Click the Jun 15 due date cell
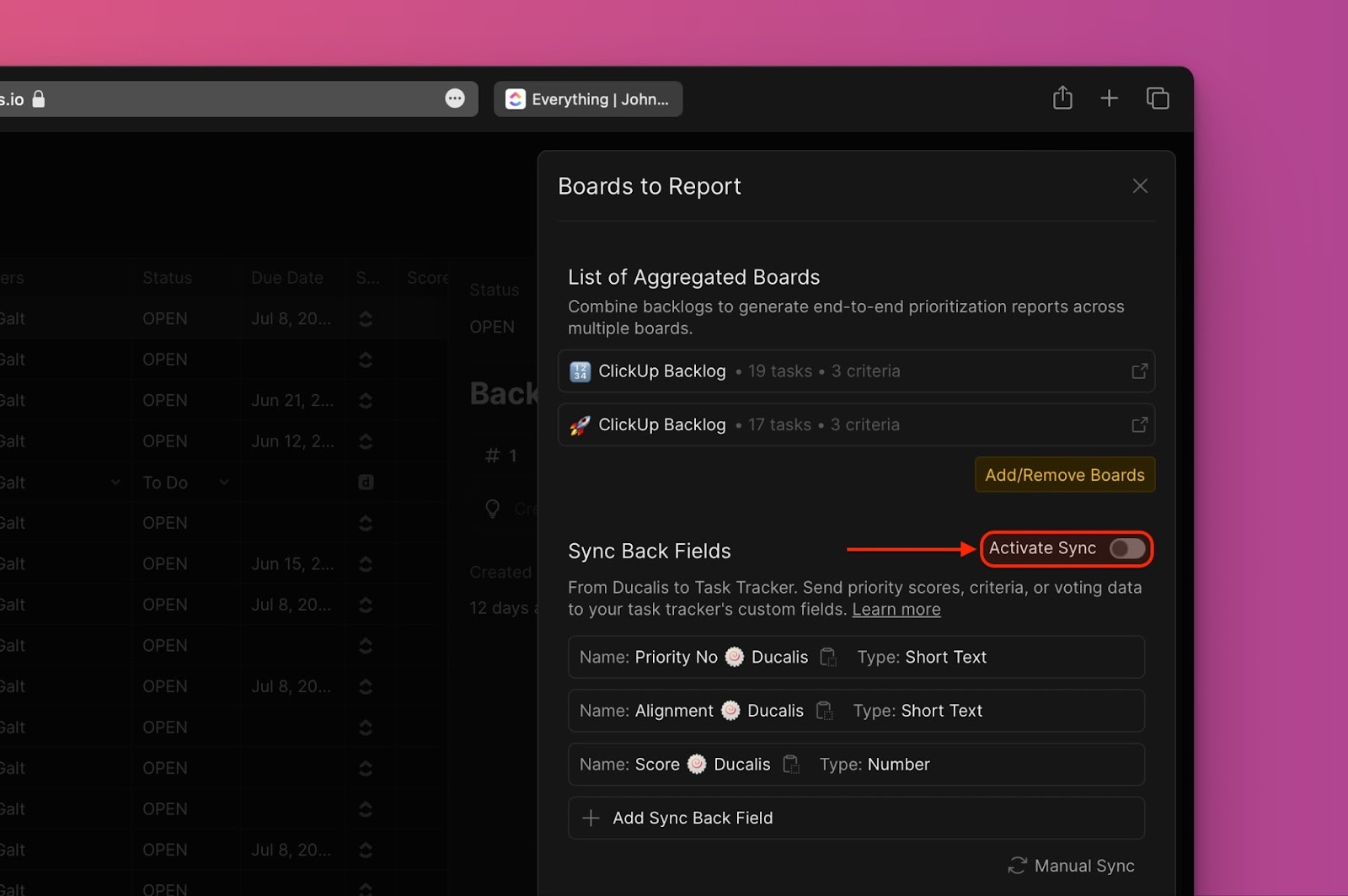 292,564
